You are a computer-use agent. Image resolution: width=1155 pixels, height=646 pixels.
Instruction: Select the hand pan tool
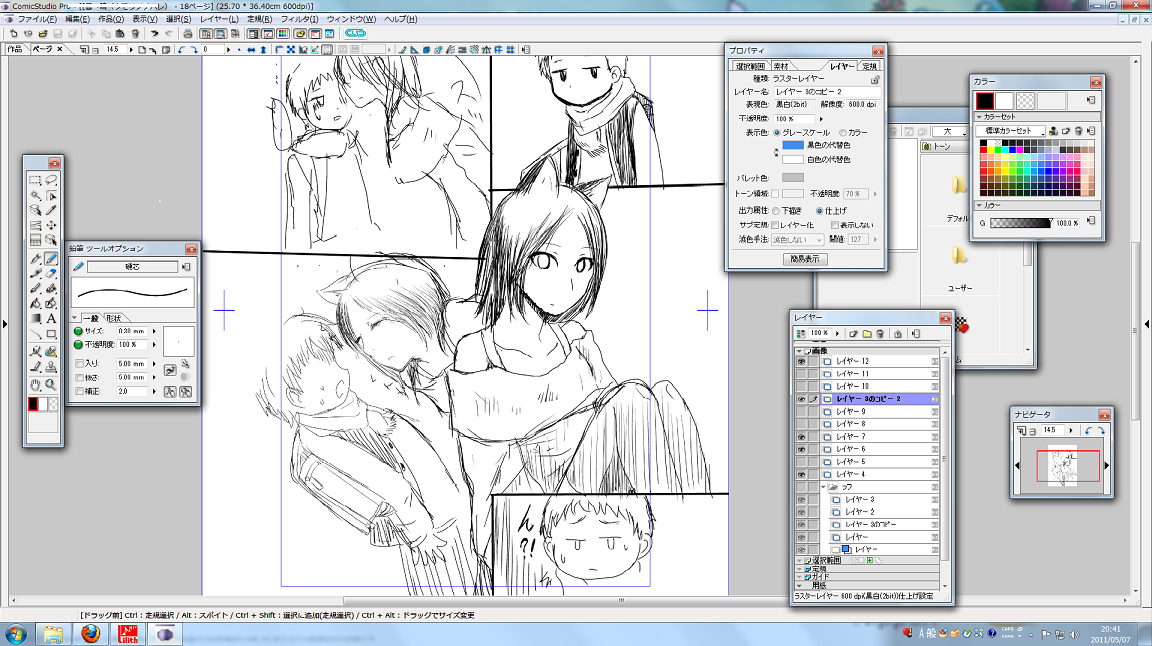point(35,385)
